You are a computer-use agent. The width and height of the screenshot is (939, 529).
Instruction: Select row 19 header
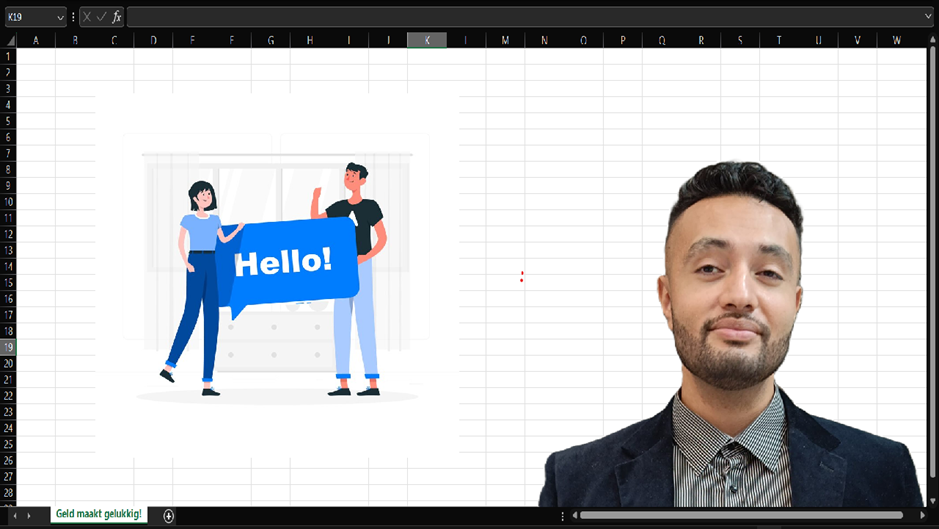point(8,347)
